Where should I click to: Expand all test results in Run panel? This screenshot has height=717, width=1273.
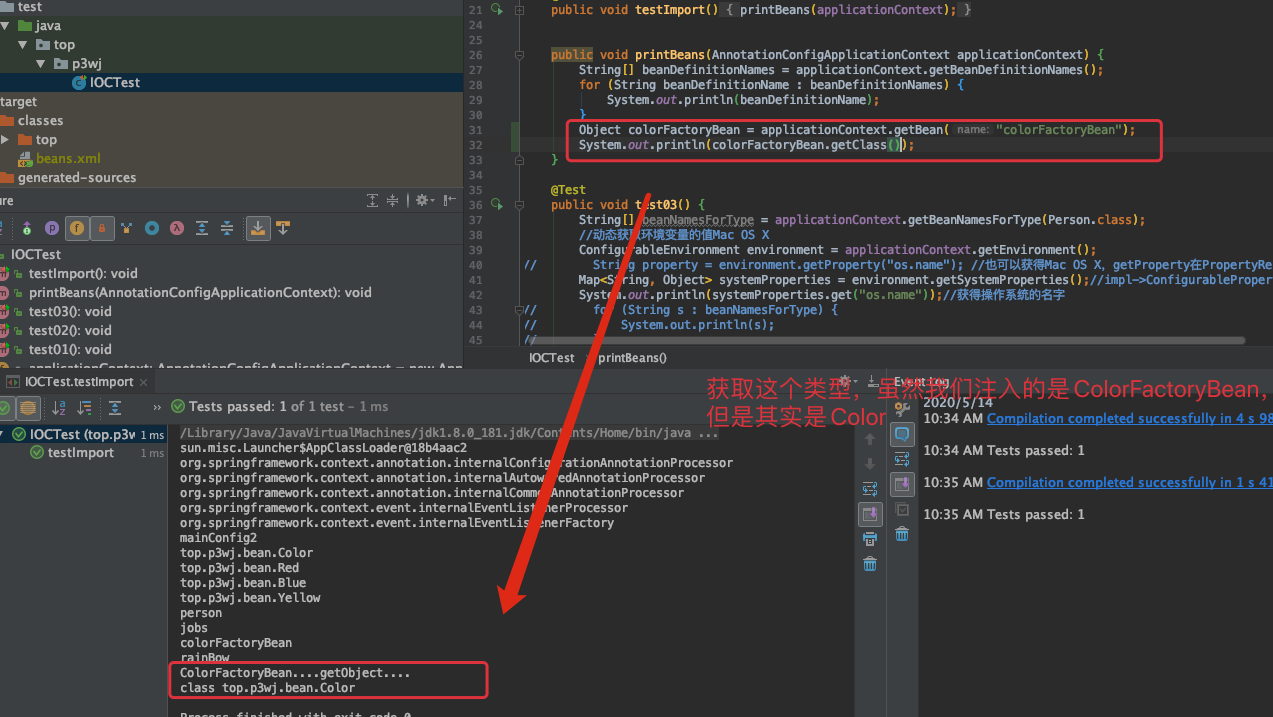point(115,407)
